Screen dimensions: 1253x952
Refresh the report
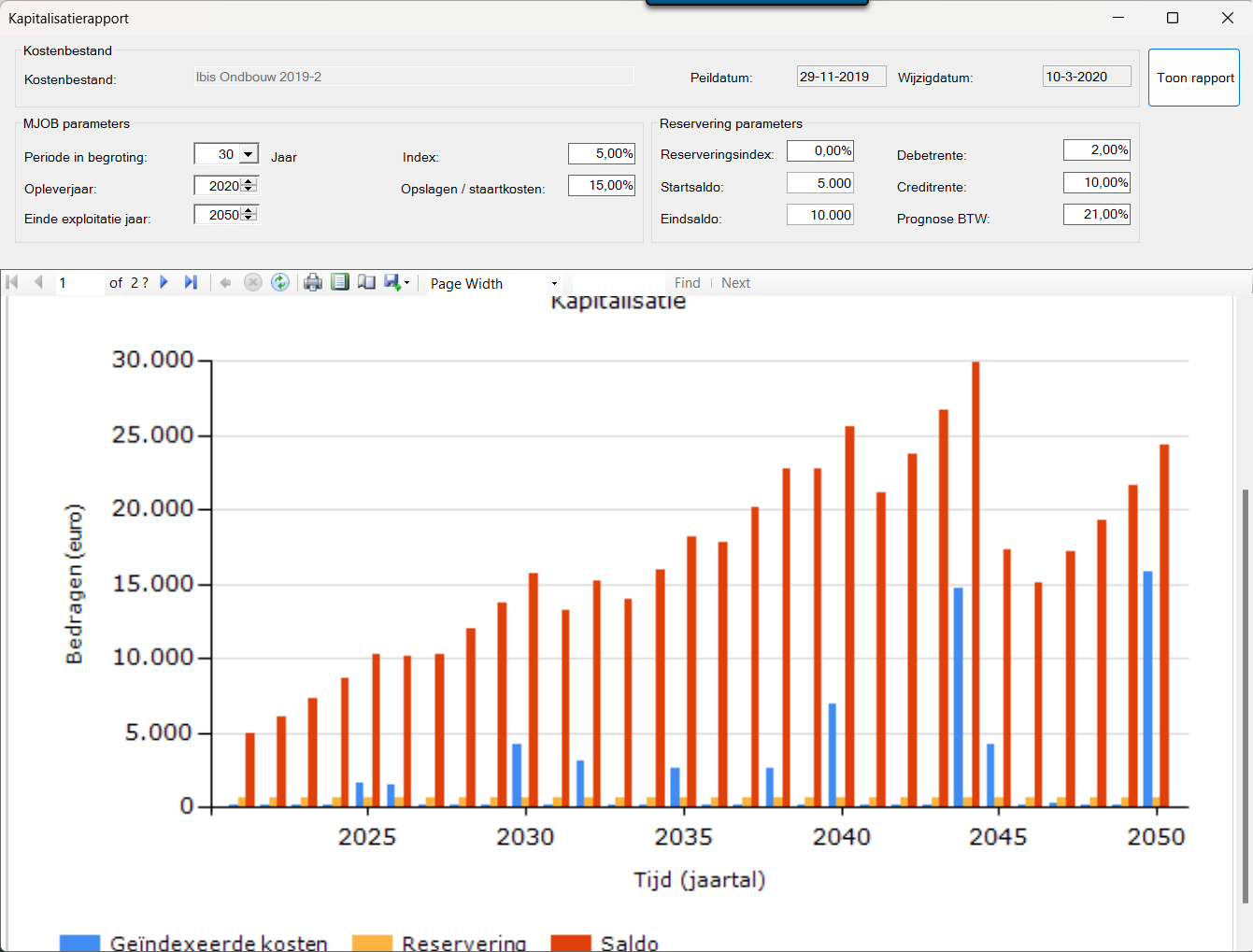[280, 282]
